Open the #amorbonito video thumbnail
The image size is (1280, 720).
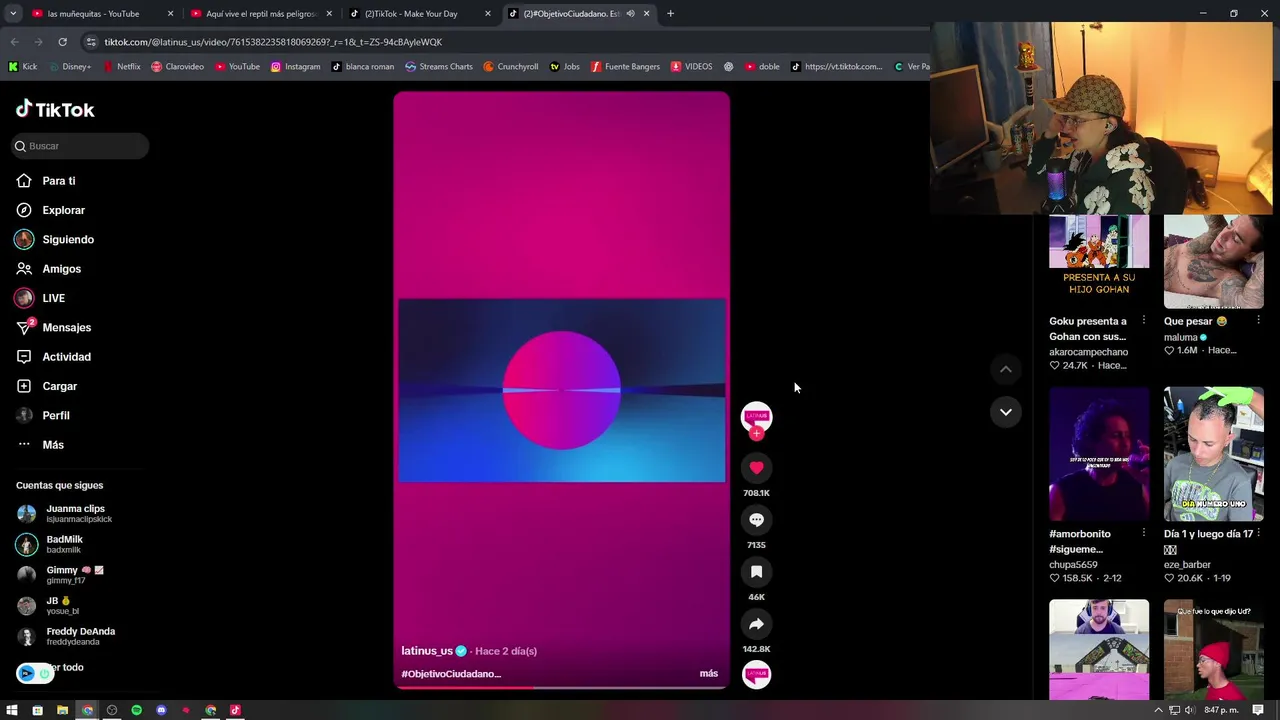click(1099, 454)
